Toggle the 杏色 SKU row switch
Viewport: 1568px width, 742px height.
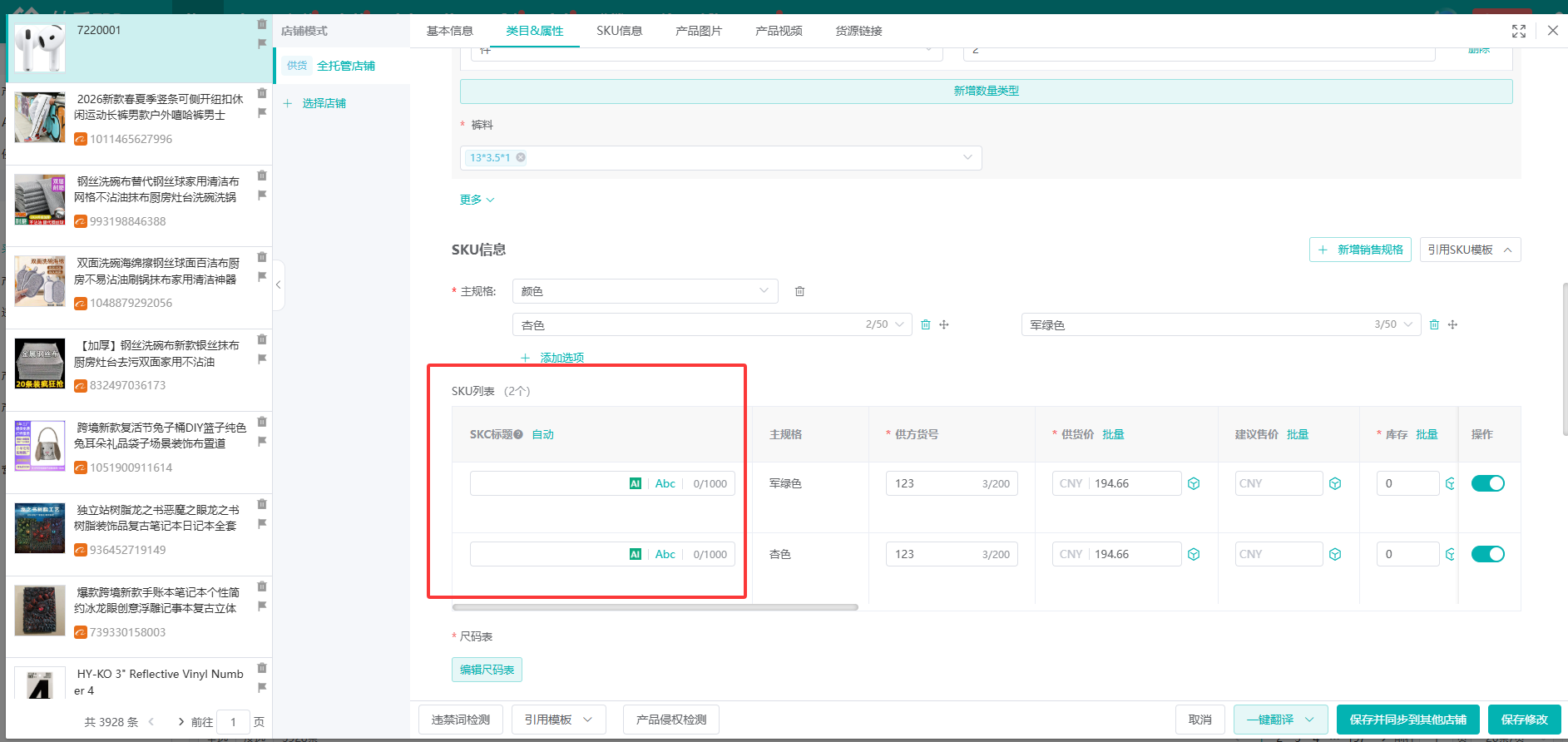click(1488, 554)
